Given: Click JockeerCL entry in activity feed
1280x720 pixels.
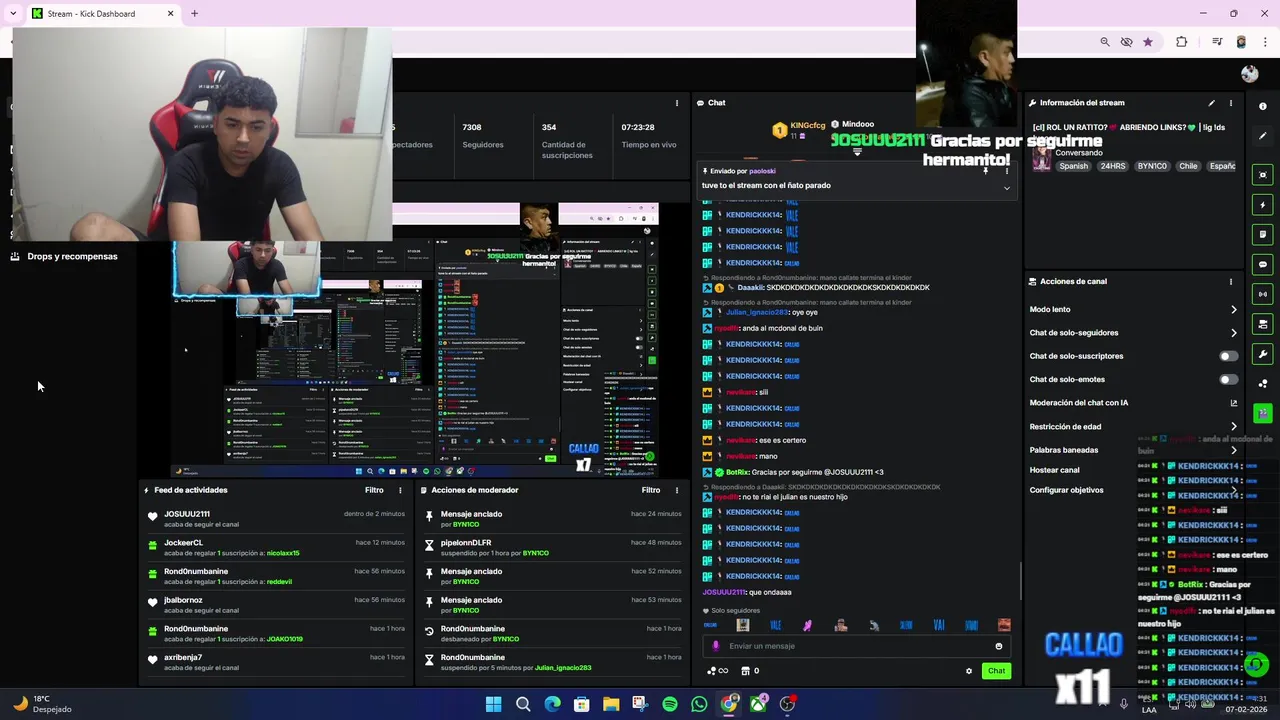Looking at the screenshot, I should click(183, 543).
